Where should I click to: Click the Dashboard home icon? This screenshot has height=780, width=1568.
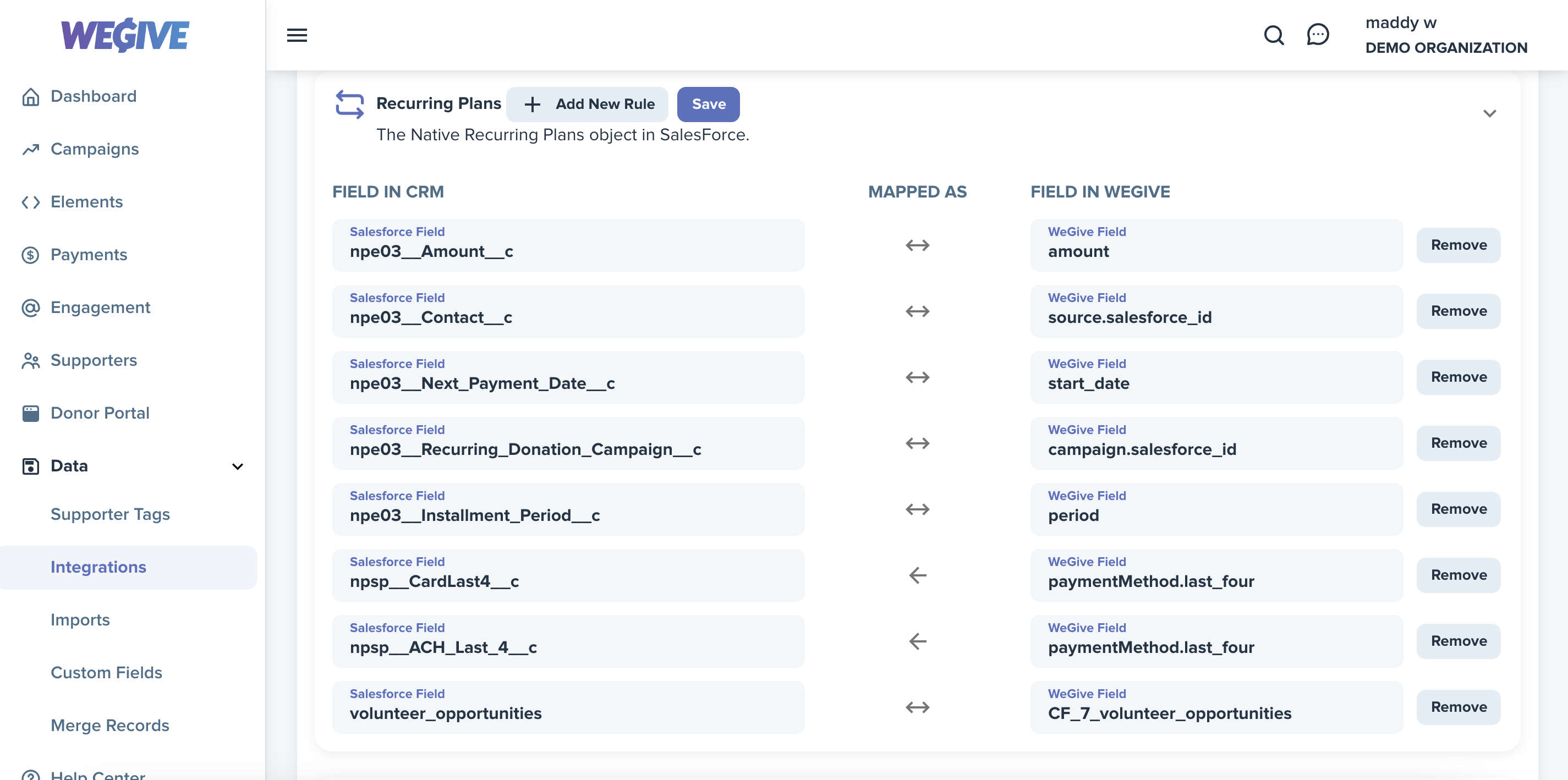tap(30, 97)
